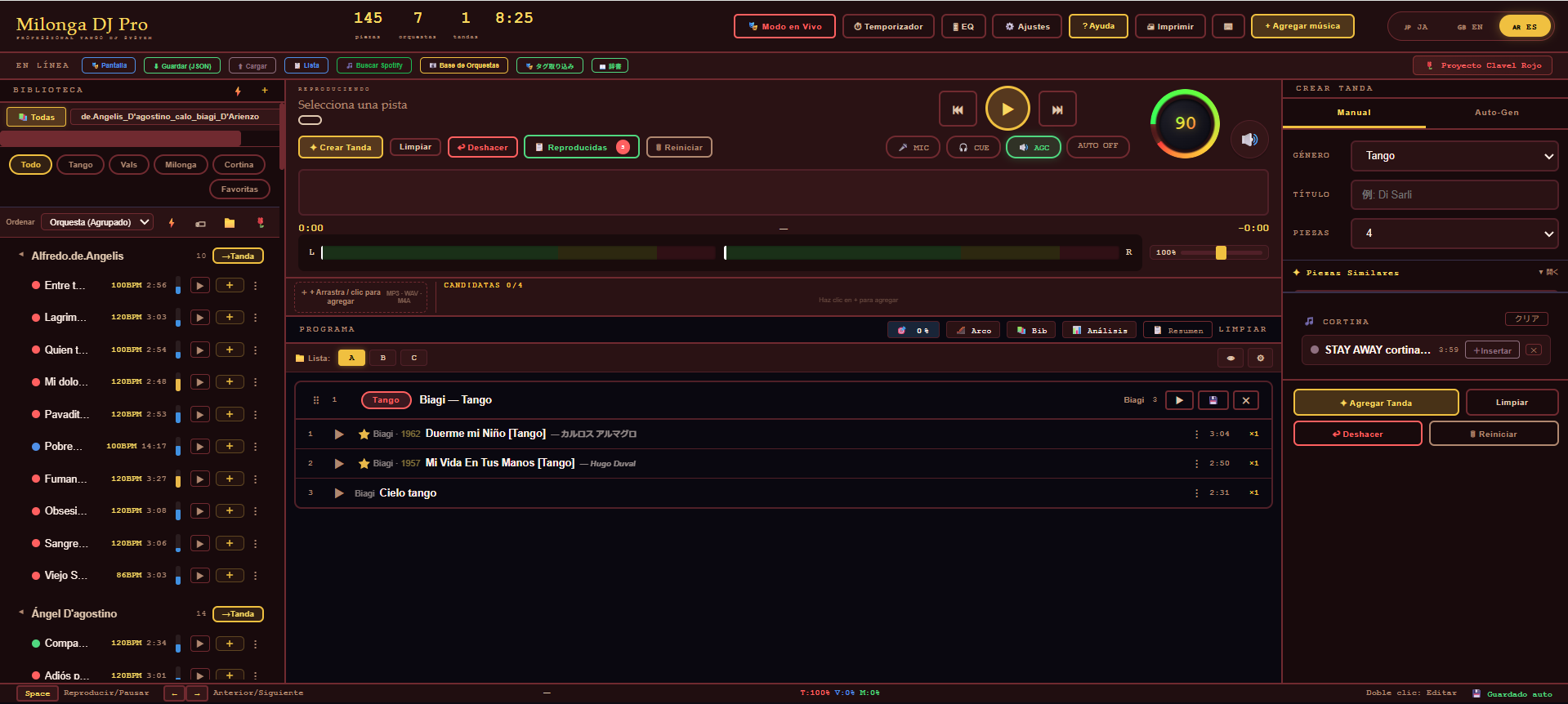Click the gear settings icon in the Lista row

point(1261,359)
